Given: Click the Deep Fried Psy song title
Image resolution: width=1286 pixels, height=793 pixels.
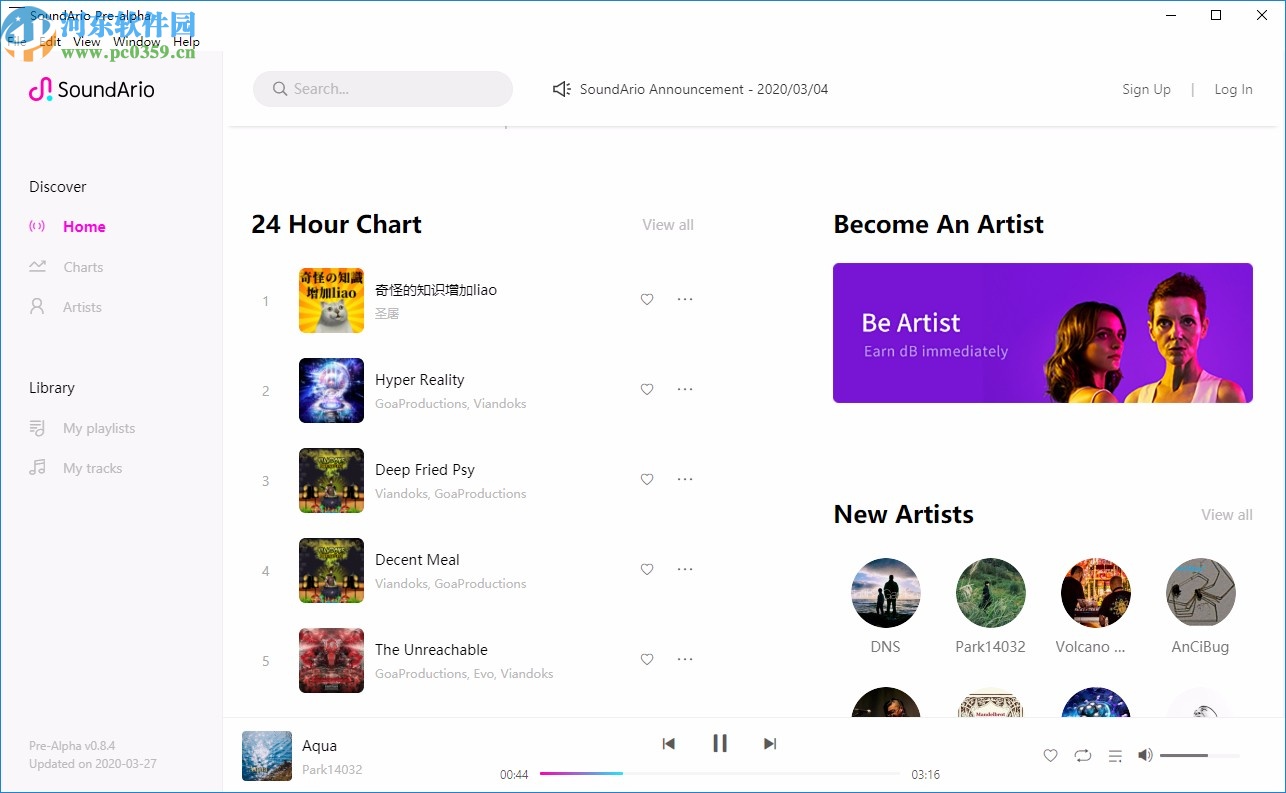Looking at the screenshot, I should [x=425, y=470].
